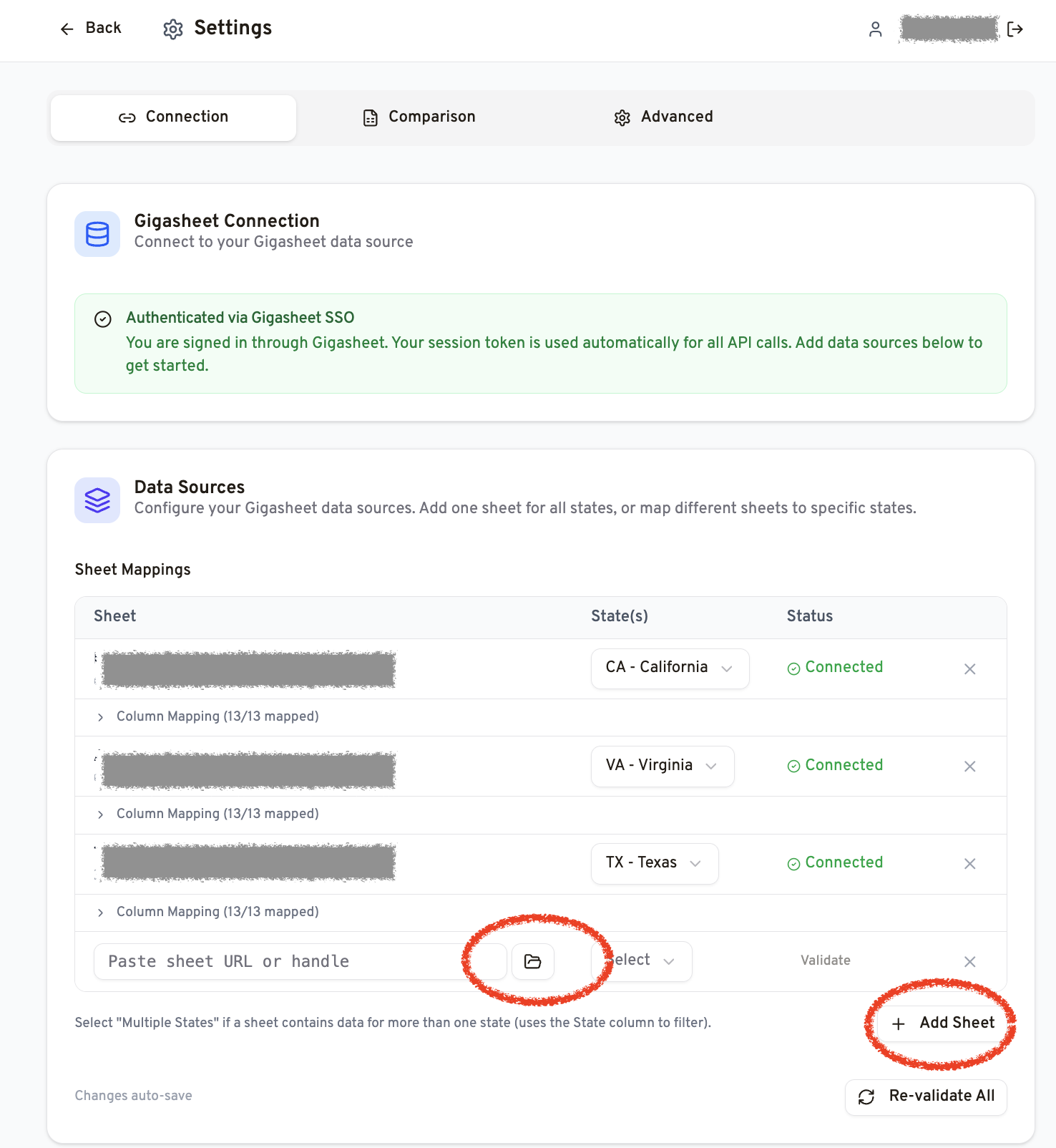This screenshot has width=1056, height=1148.
Task: Click the Gigasheet Connection database icon
Action: pos(97,234)
